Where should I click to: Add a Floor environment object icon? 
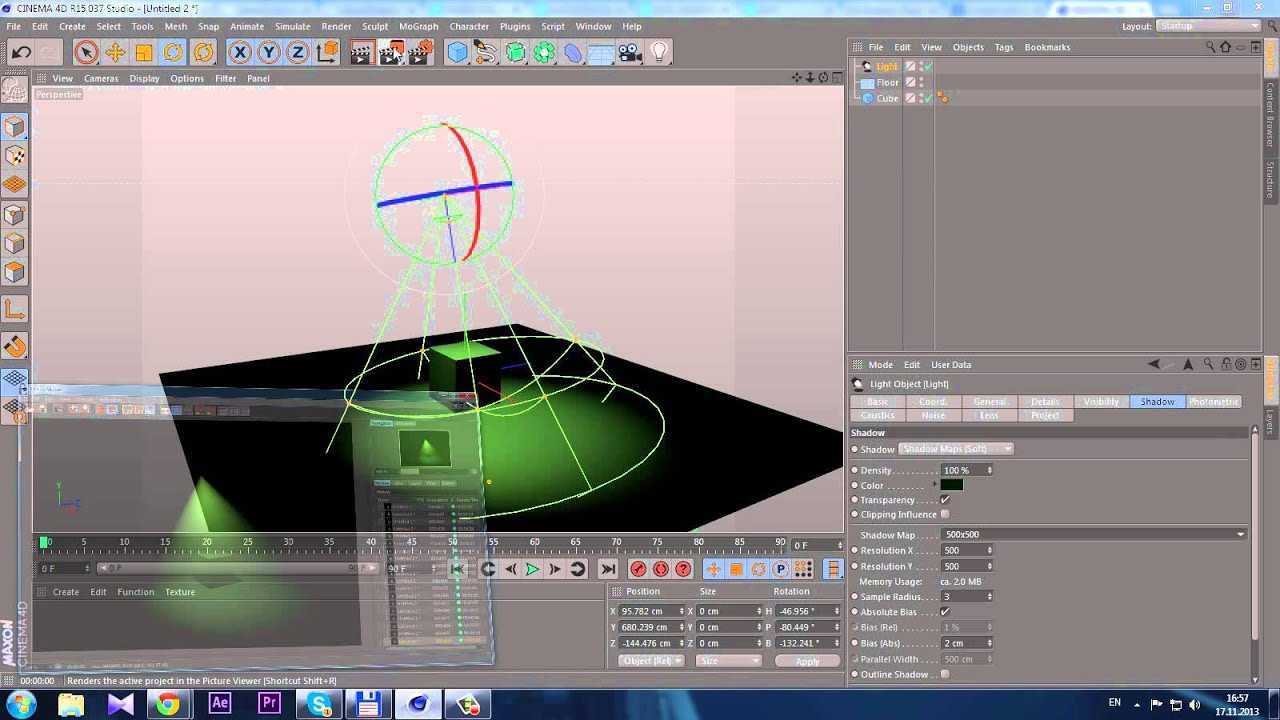(601, 52)
